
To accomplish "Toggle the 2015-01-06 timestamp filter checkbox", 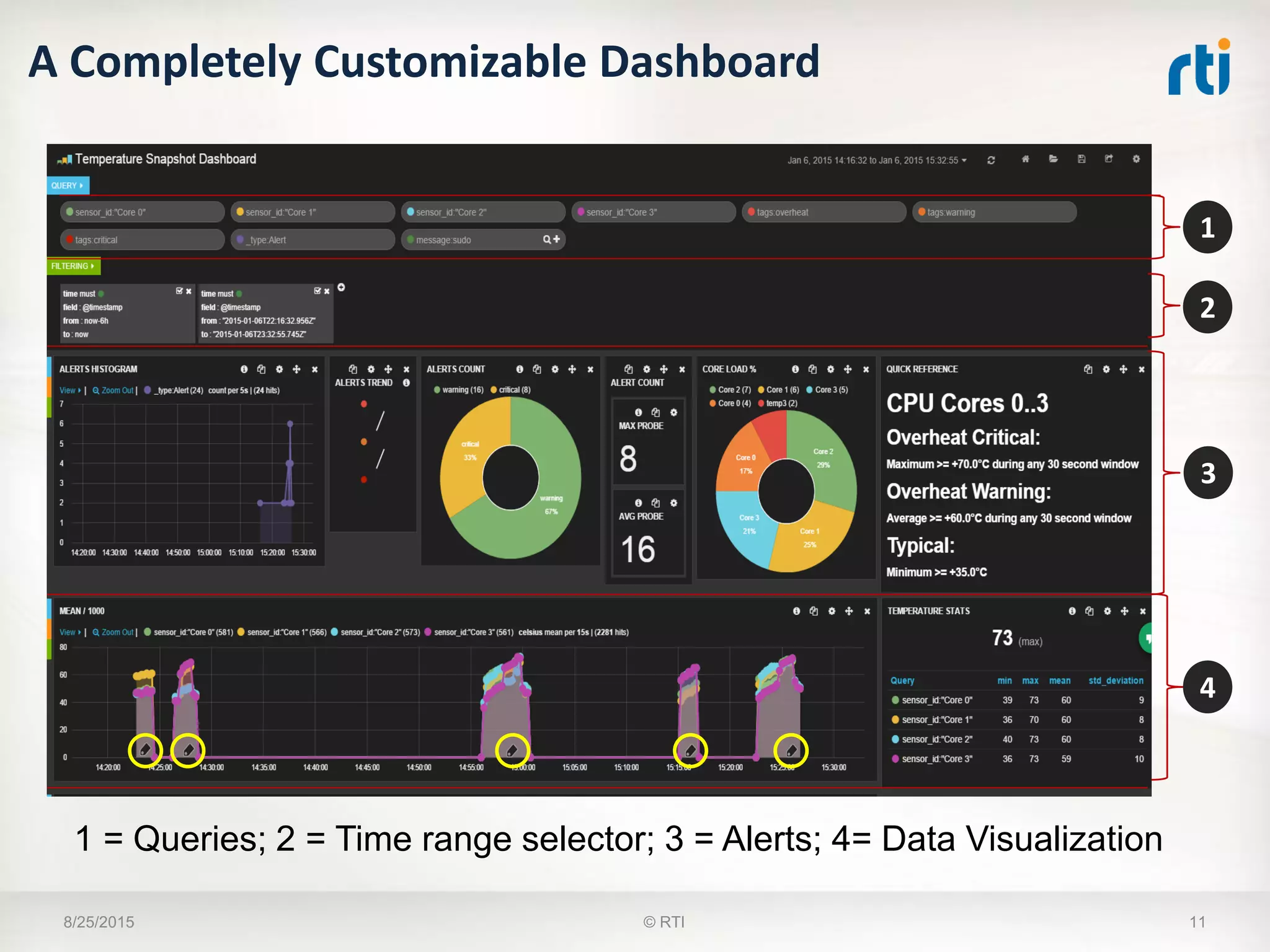I will coord(317,291).
